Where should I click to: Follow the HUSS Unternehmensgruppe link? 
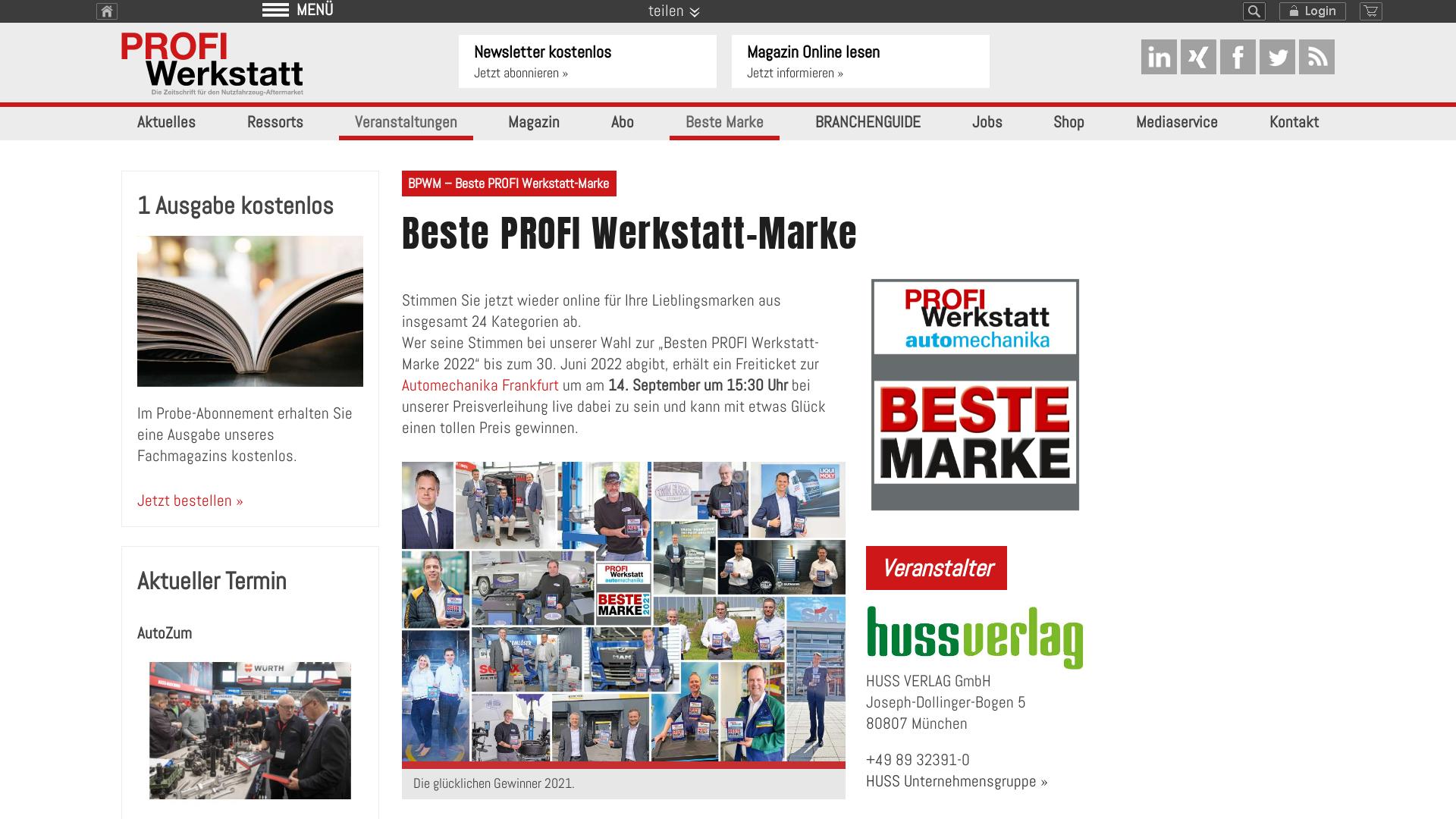pos(957,781)
